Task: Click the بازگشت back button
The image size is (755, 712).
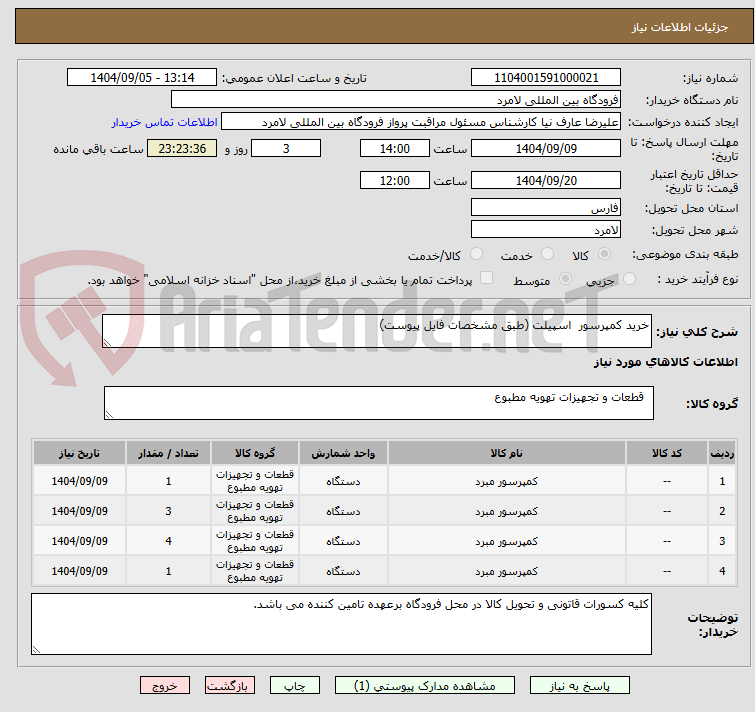Action: 230,686
